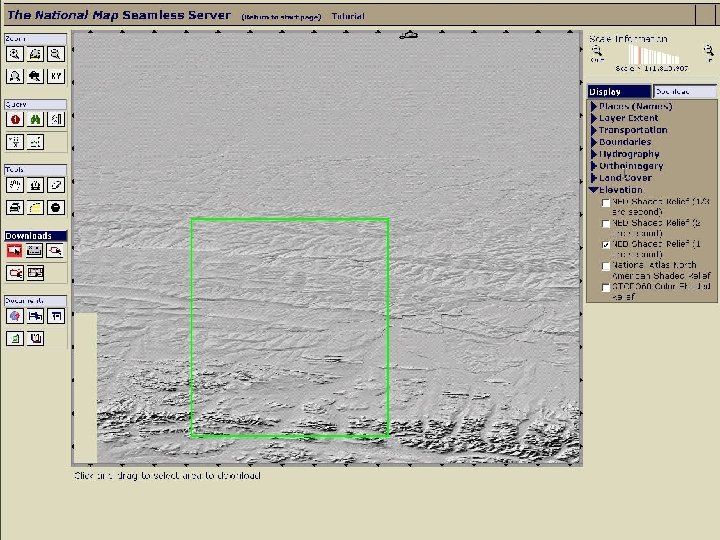720x540 pixels.
Task: Click the XY zoom-to-coordinates icon
Action: (56, 76)
